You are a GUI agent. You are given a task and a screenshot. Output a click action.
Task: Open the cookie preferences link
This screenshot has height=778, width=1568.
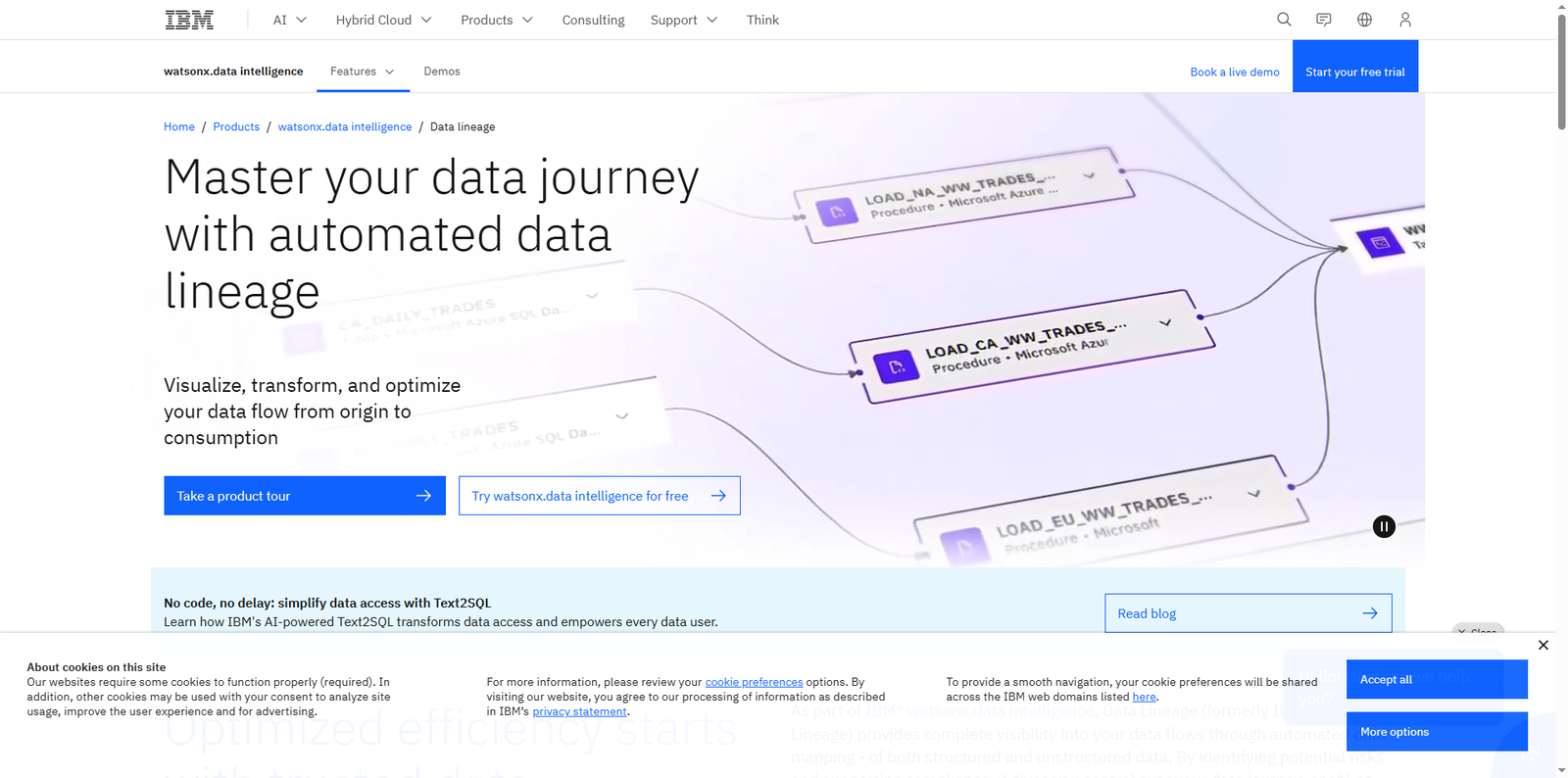click(x=754, y=683)
